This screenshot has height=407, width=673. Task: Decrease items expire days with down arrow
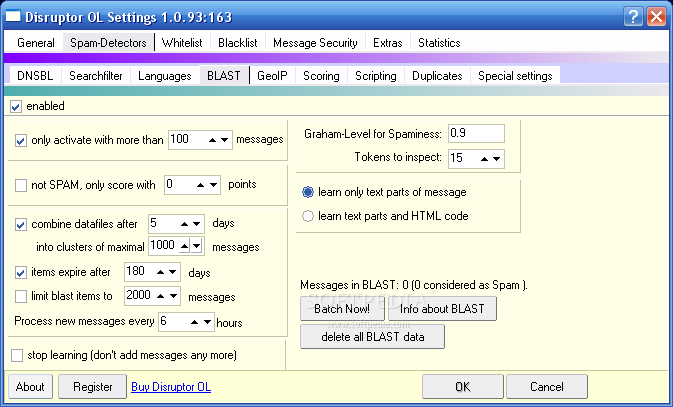point(173,272)
